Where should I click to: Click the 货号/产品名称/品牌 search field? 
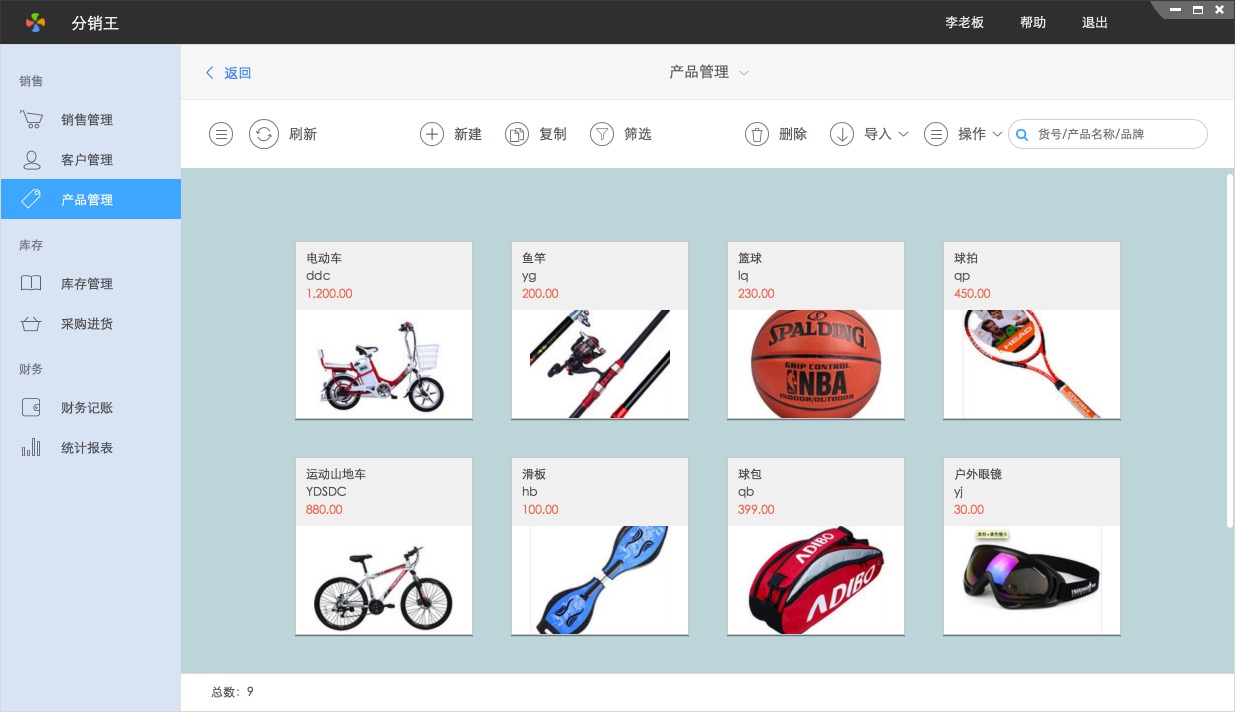[1116, 134]
